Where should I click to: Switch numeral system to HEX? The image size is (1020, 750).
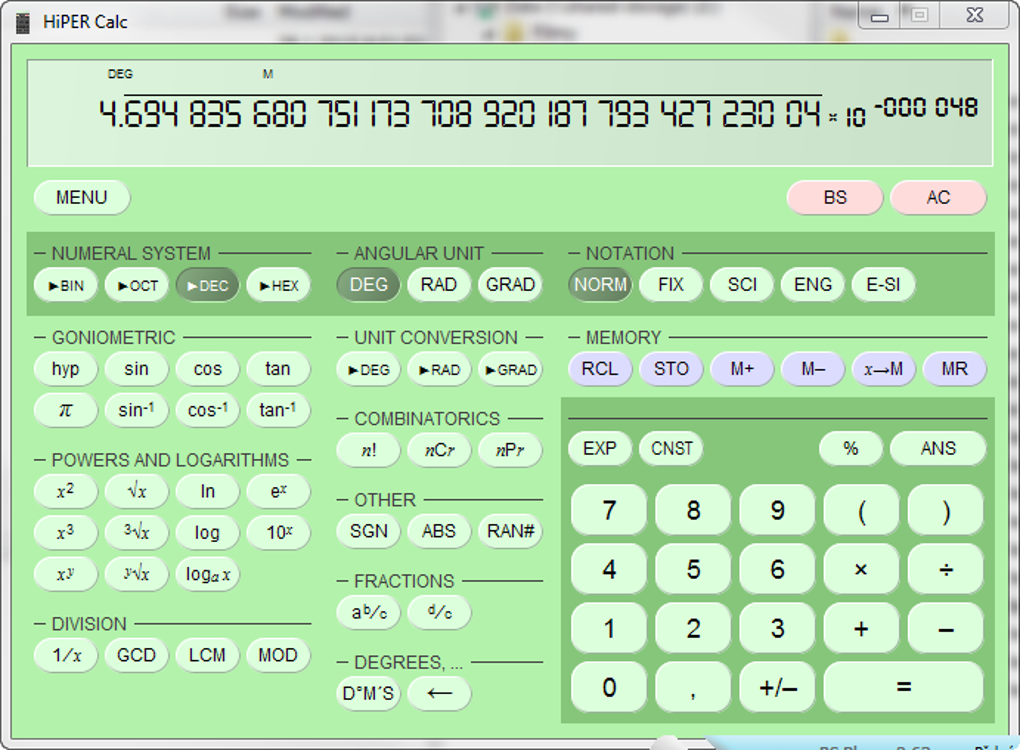tap(278, 285)
